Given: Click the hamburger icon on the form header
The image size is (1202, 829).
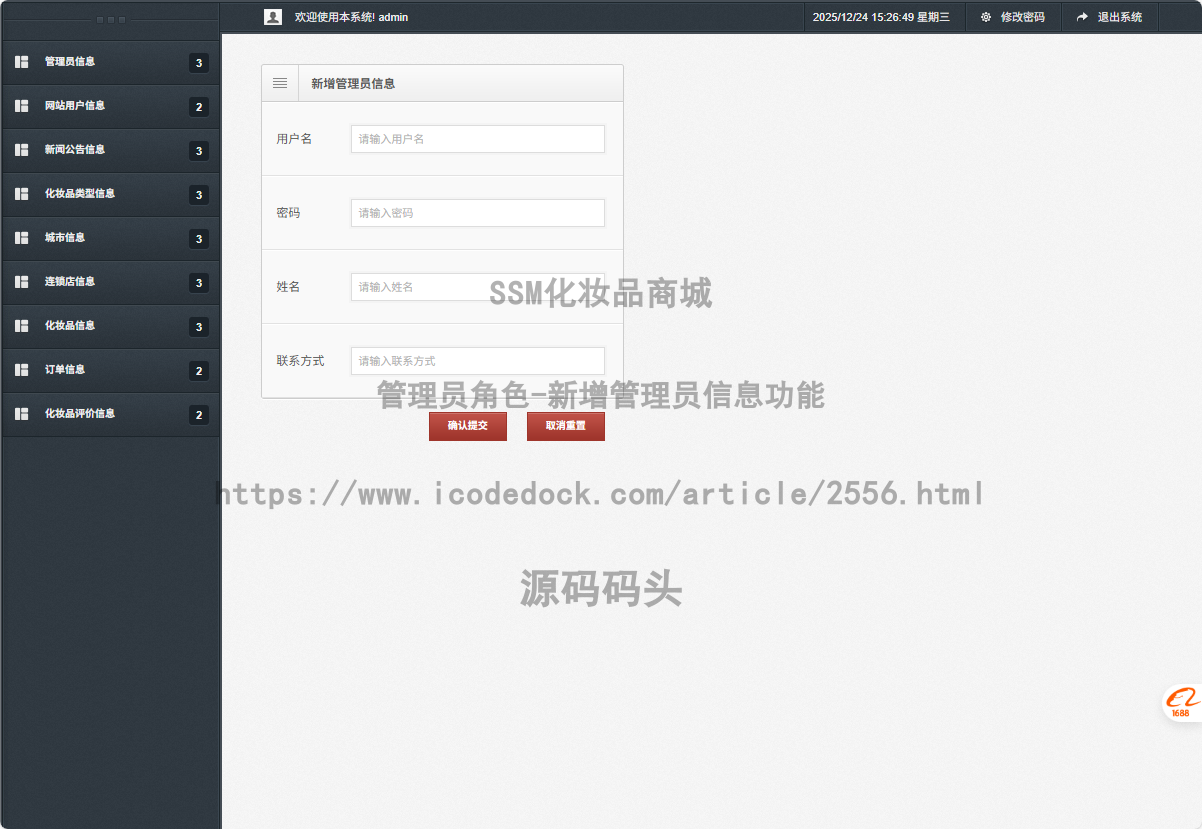Looking at the screenshot, I should (x=280, y=82).
